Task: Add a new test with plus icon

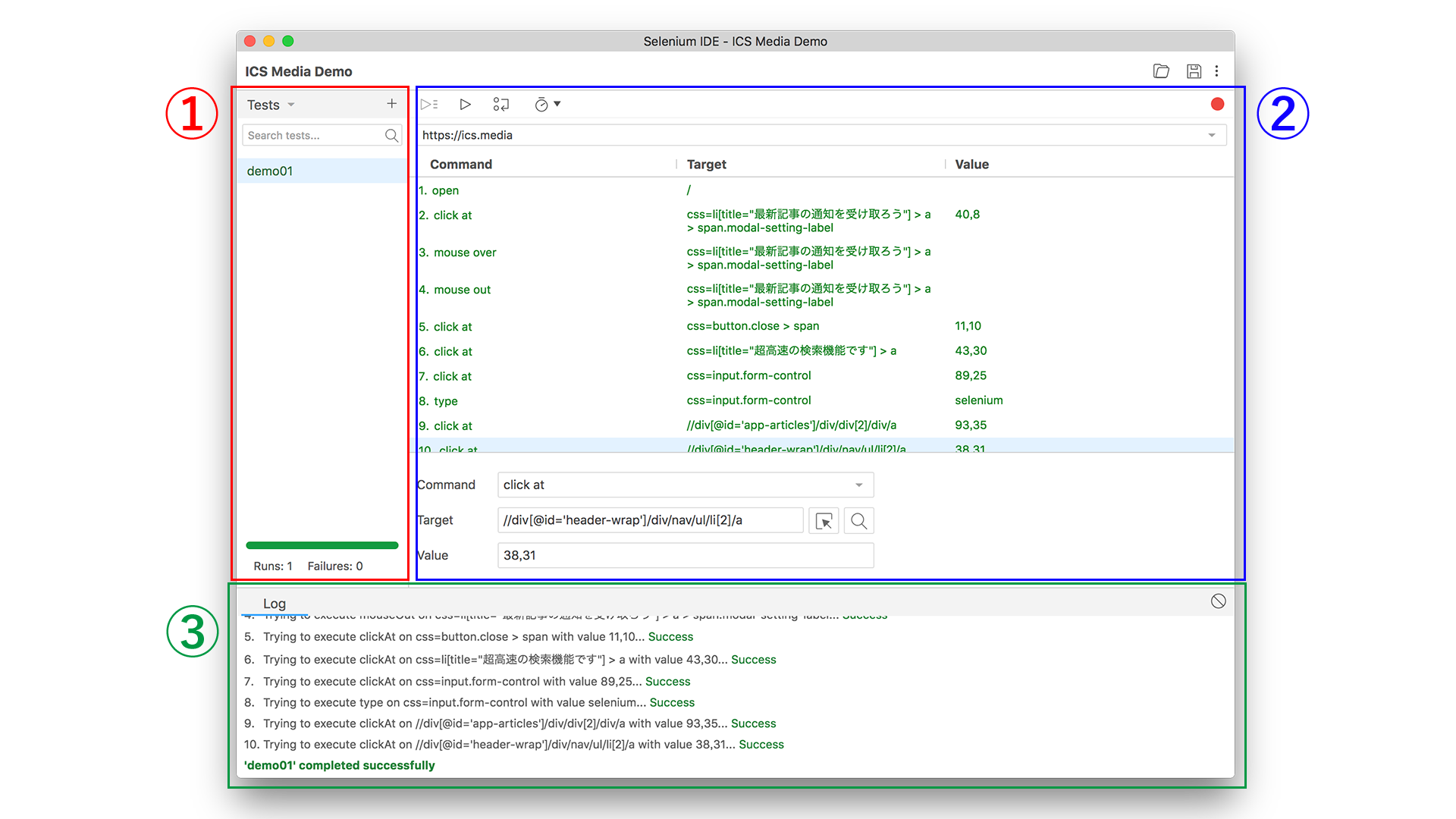Action: click(391, 104)
